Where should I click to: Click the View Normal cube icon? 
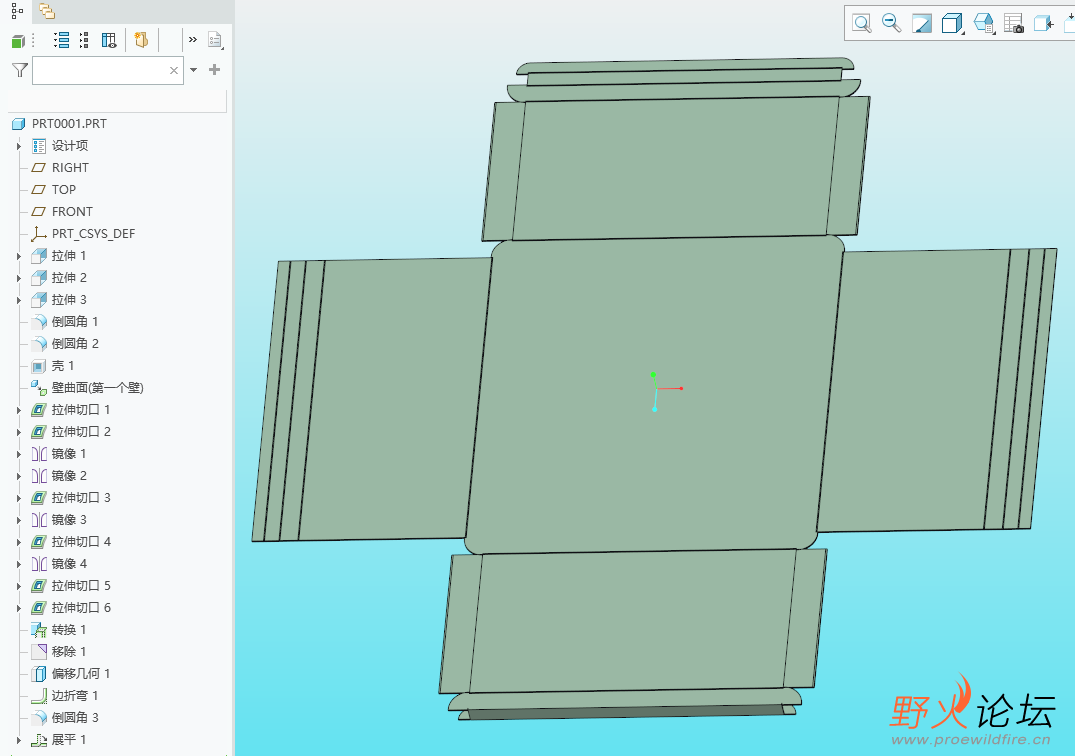click(x=1043, y=23)
